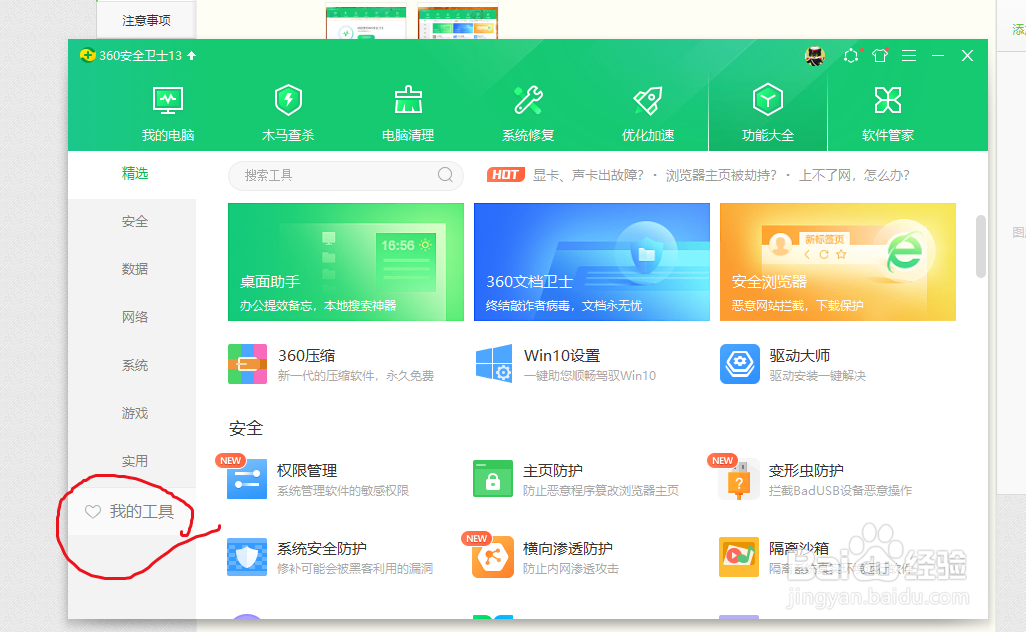Image resolution: width=1026 pixels, height=632 pixels.
Task: Open the 安全浏览器 banner card
Action: click(838, 262)
